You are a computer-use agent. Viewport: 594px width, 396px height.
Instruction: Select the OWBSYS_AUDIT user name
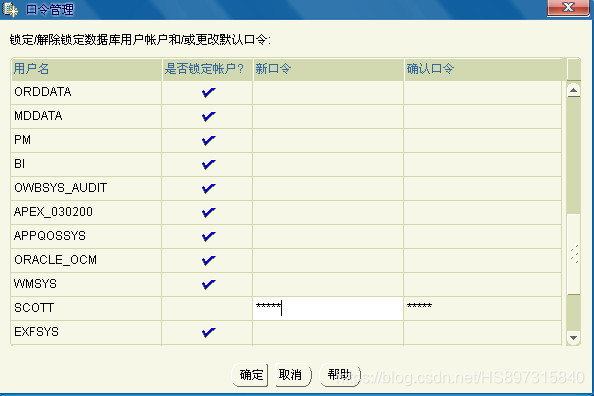pos(61,188)
